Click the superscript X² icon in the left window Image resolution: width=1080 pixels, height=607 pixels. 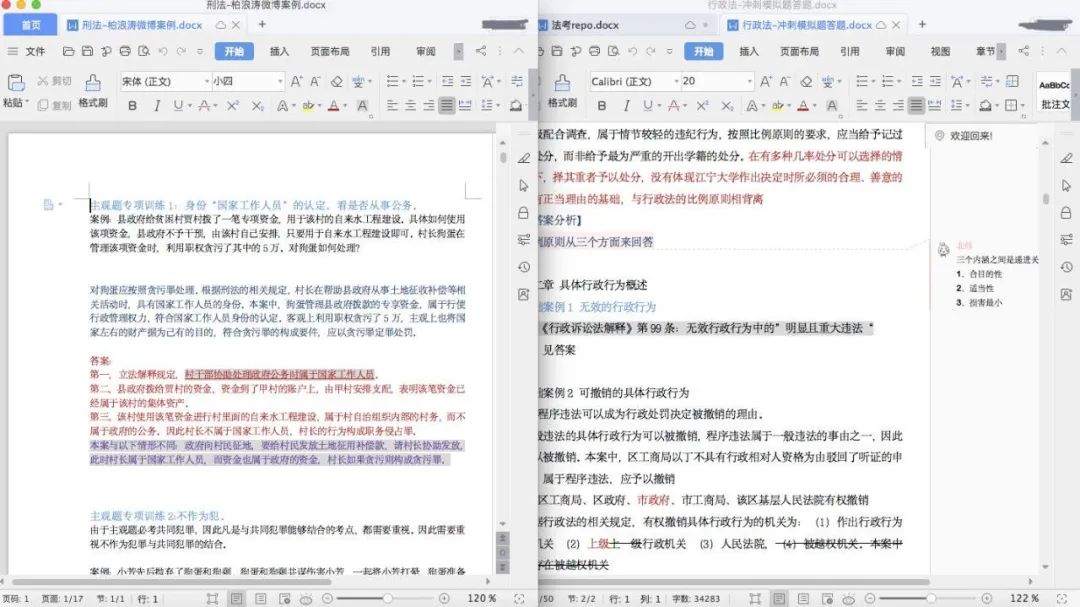[233, 105]
